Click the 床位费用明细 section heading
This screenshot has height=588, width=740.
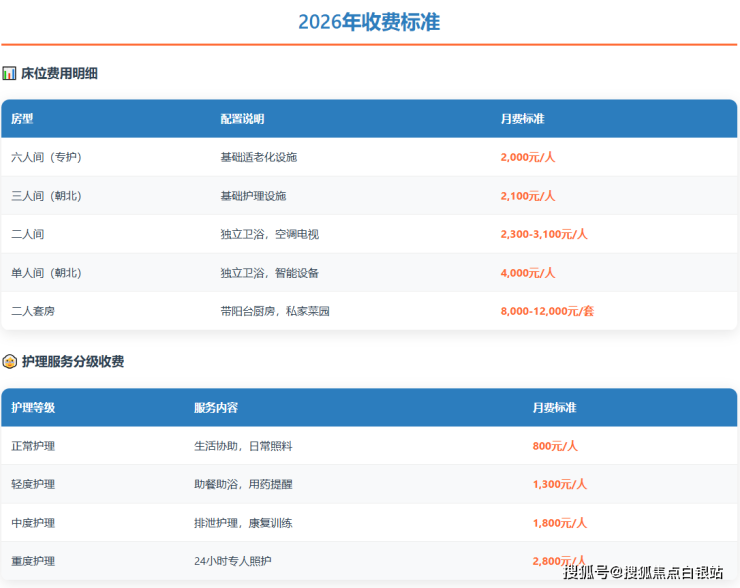click(59, 73)
